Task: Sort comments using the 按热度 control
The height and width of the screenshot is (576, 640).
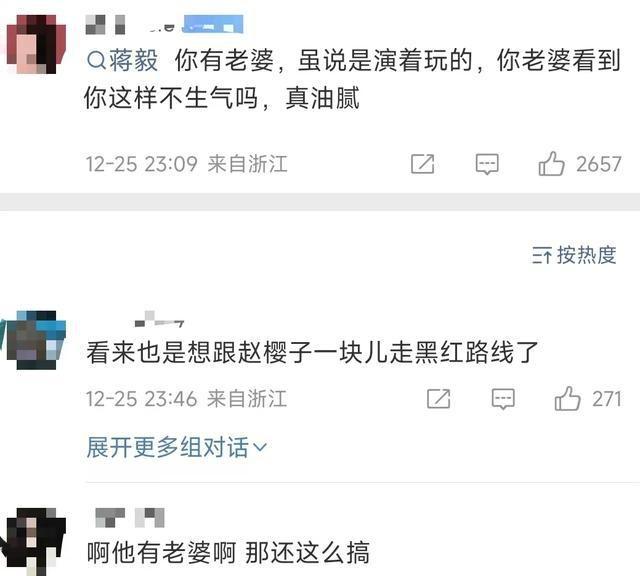Action: click(x=574, y=255)
